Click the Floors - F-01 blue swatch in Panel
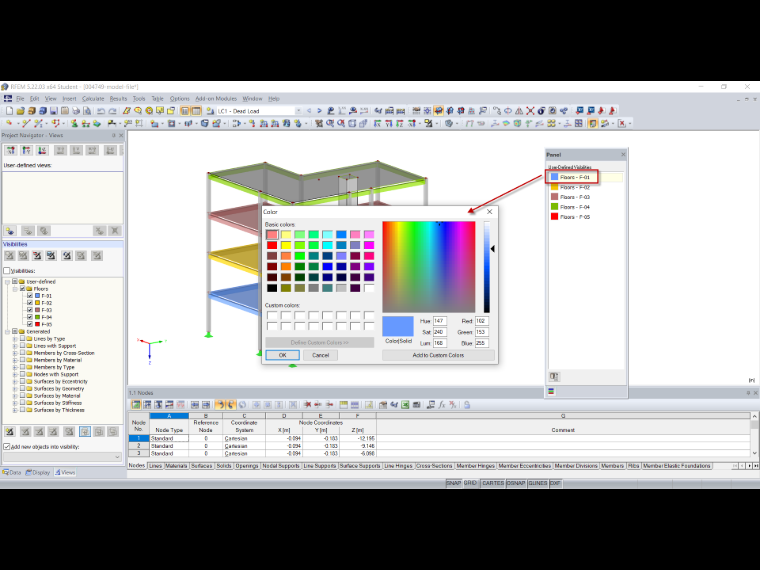Image resolution: width=760 pixels, height=570 pixels. click(x=554, y=177)
